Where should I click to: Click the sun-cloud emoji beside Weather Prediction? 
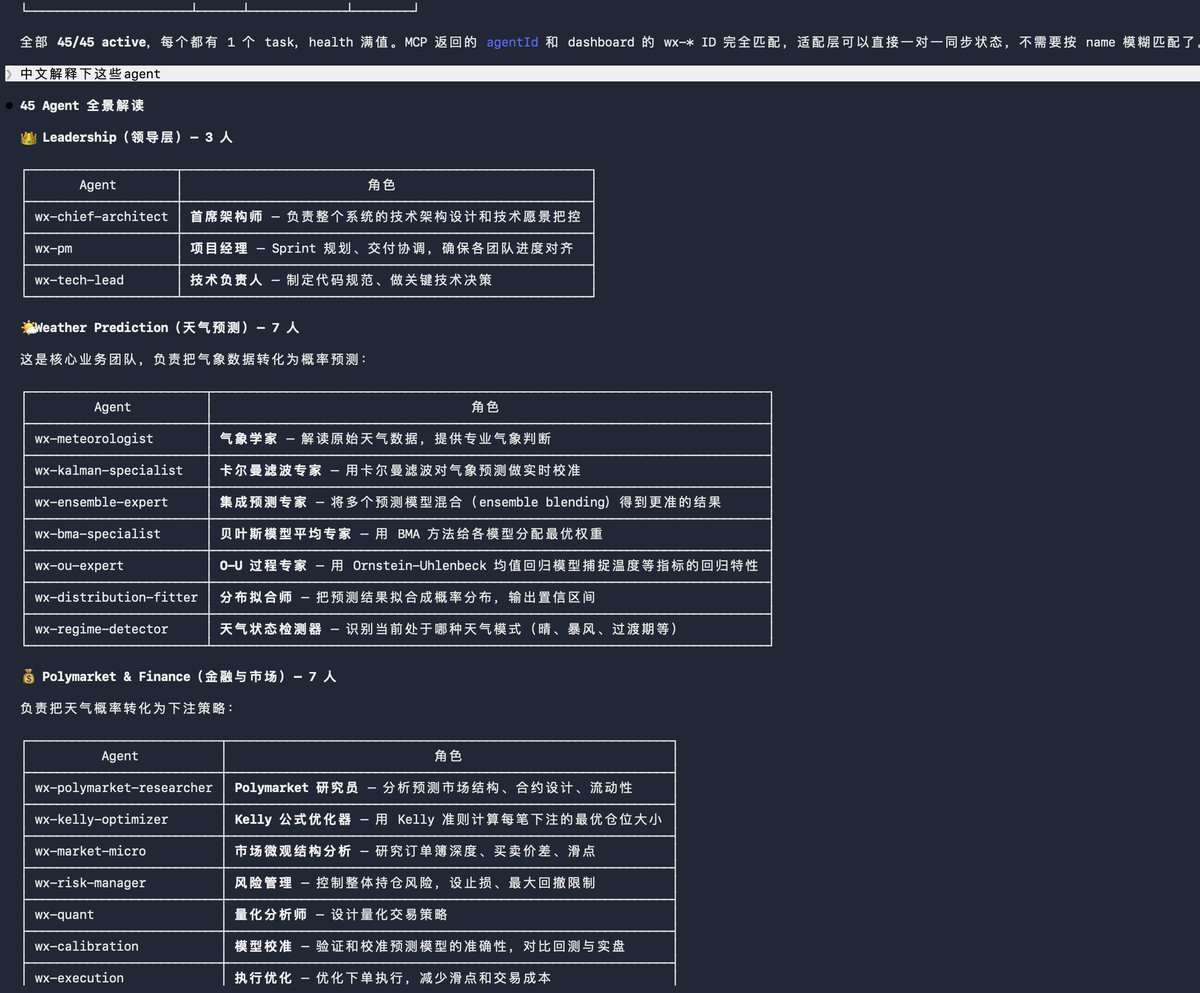(x=28, y=327)
